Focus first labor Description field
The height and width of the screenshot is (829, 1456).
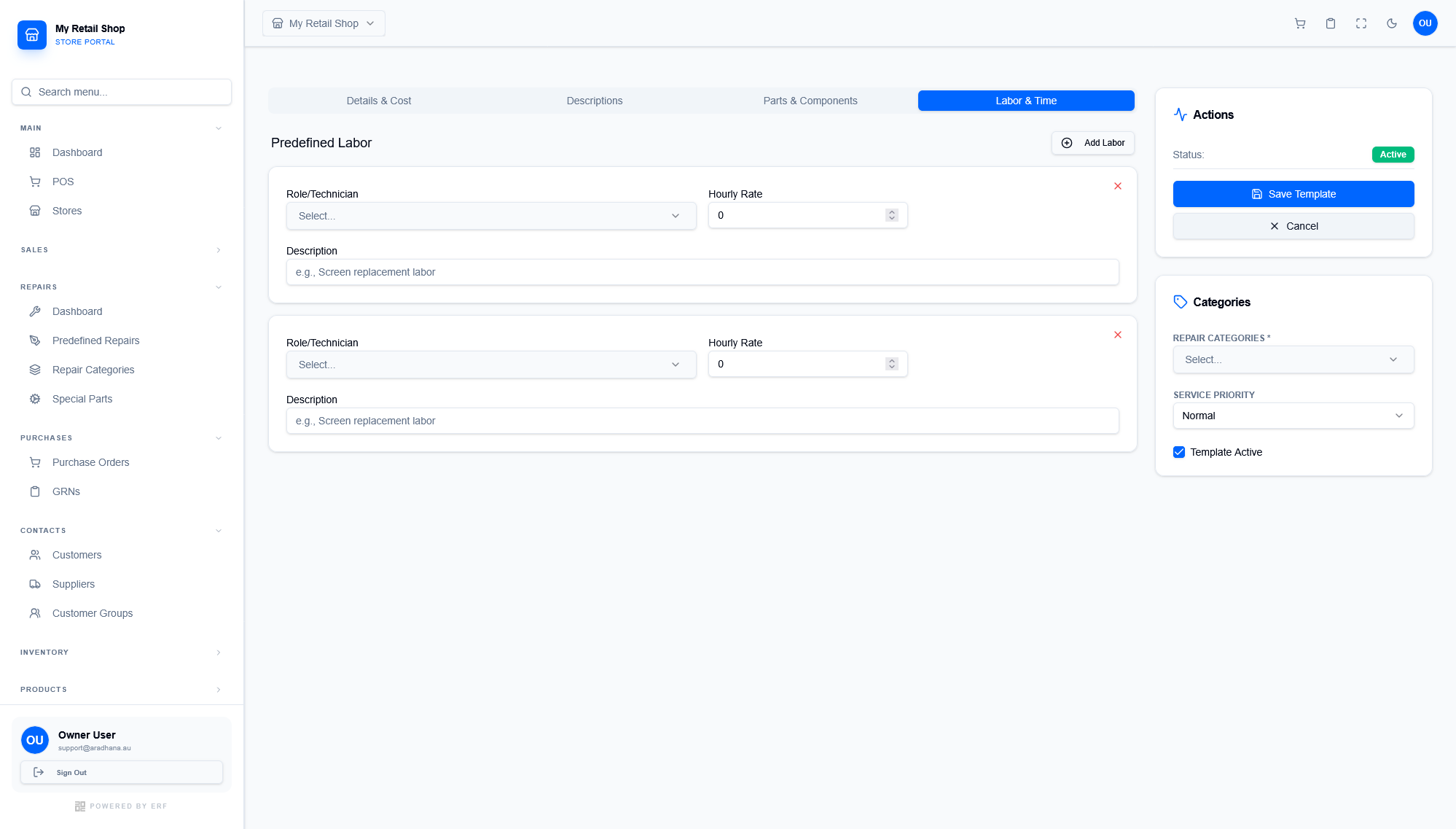tap(702, 272)
